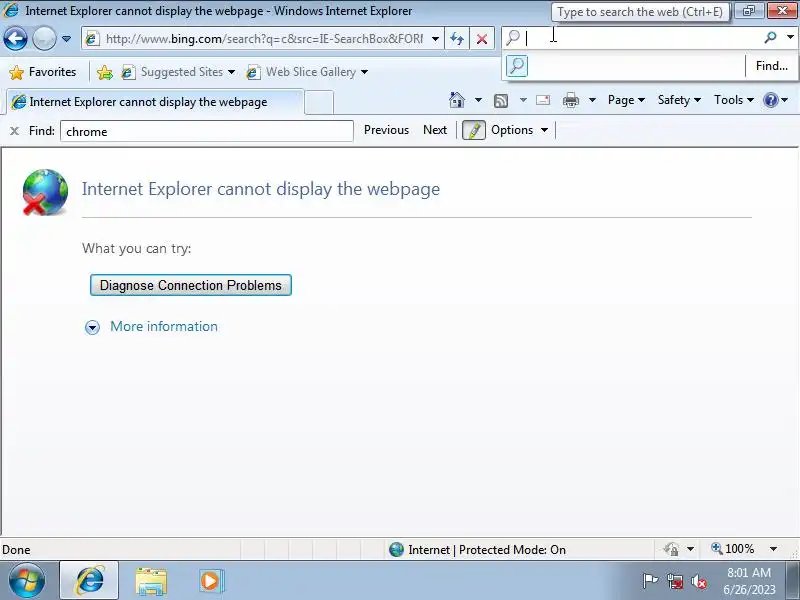Open Windows Explorer from taskbar
Image resolution: width=800 pixels, height=600 pixels.
pos(151,582)
